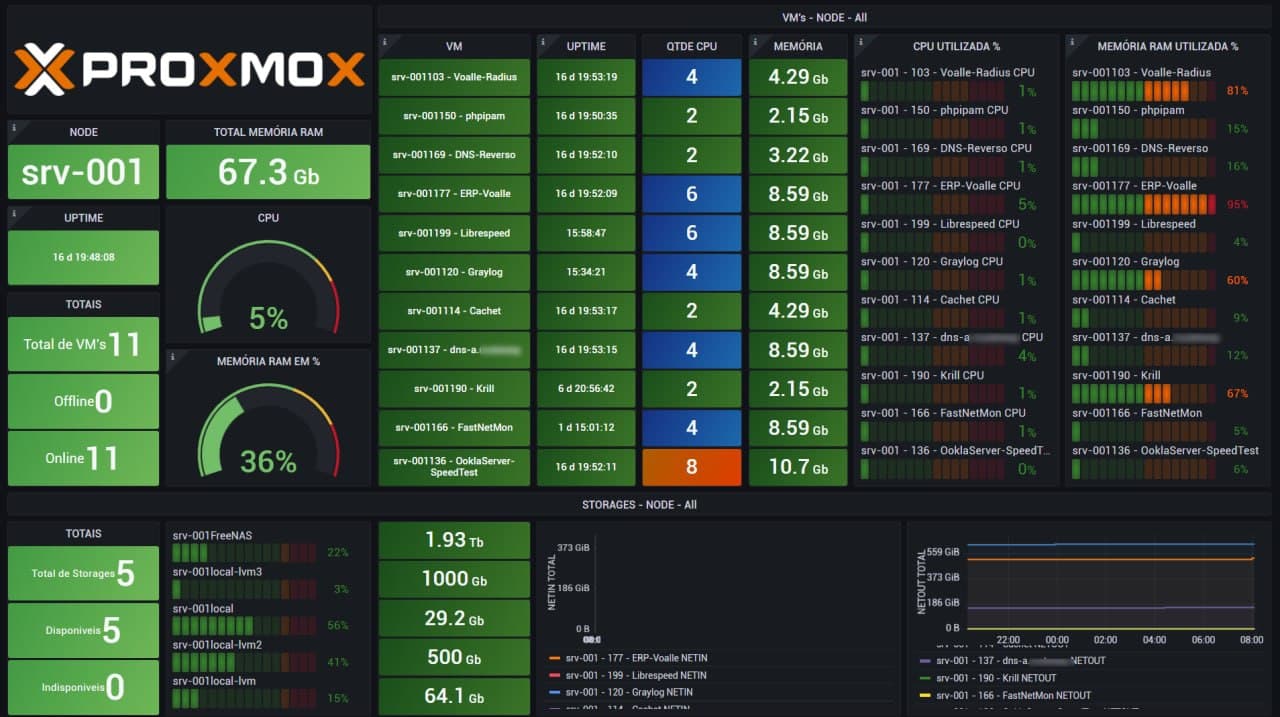Open the TOTAL MEMÓRIA RAM panel title menu
This screenshot has height=717, width=1280.
(268, 132)
